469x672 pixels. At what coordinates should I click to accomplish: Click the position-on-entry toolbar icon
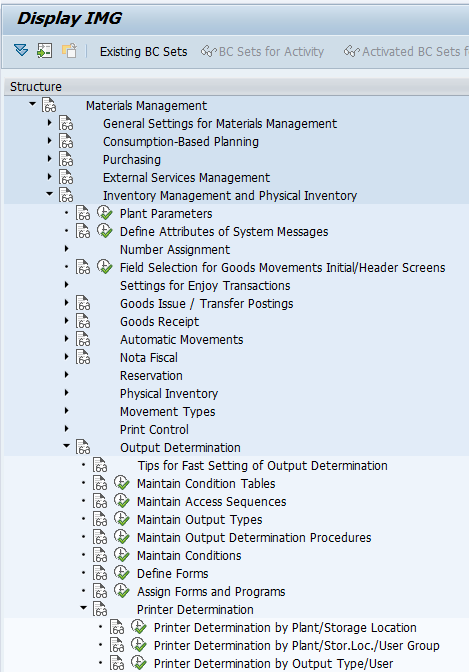coord(45,51)
